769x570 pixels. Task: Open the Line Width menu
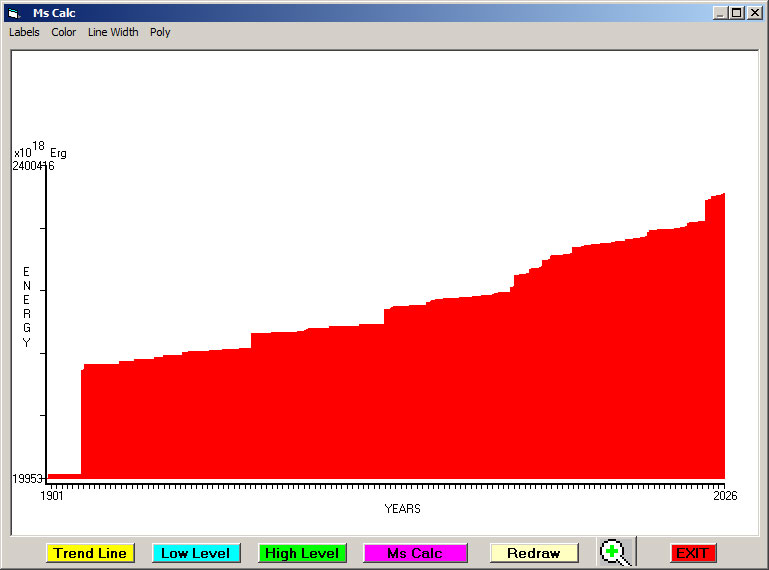pyautogui.click(x=113, y=32)
